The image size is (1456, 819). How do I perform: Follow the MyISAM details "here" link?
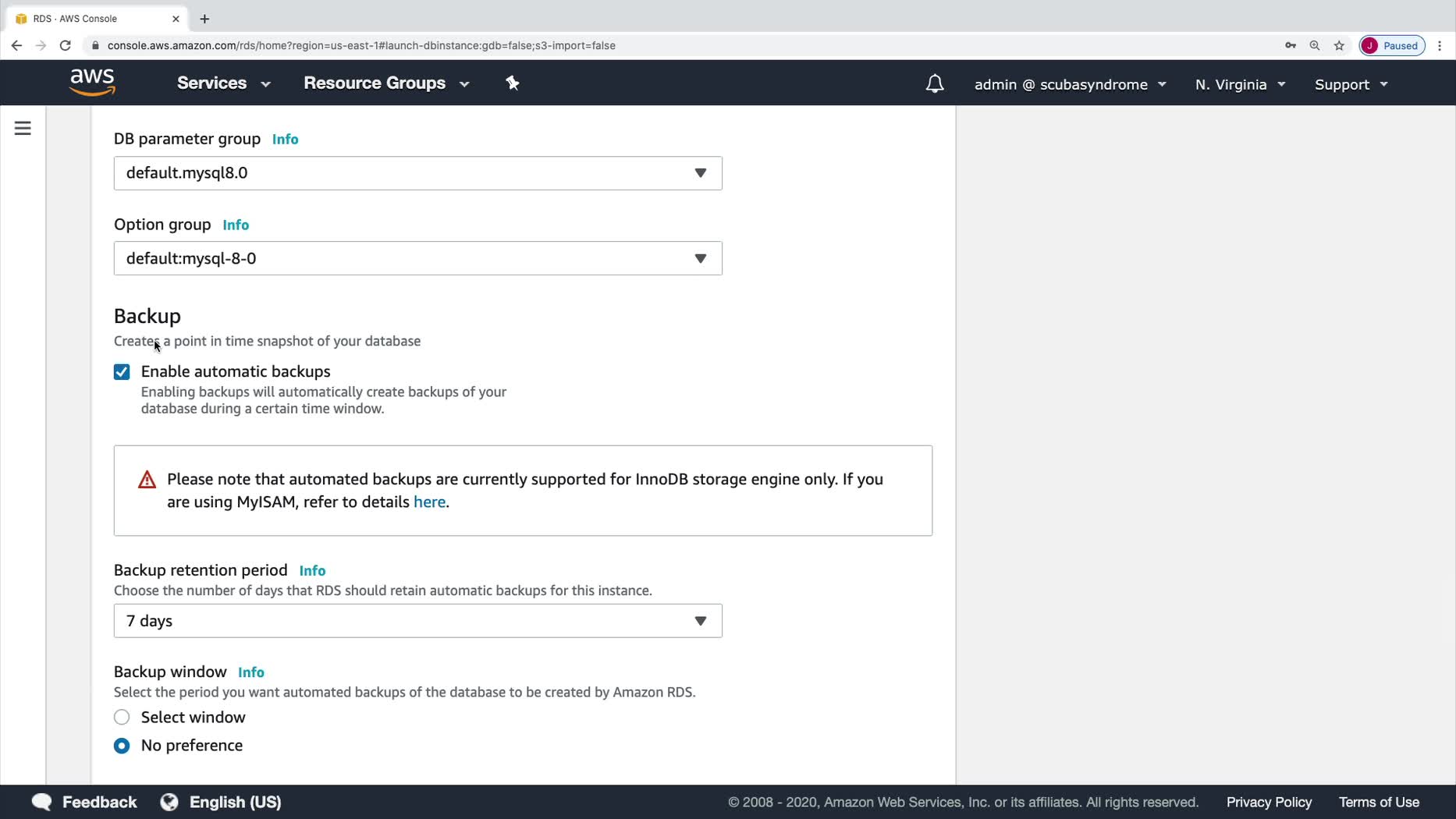pos(429,502)
